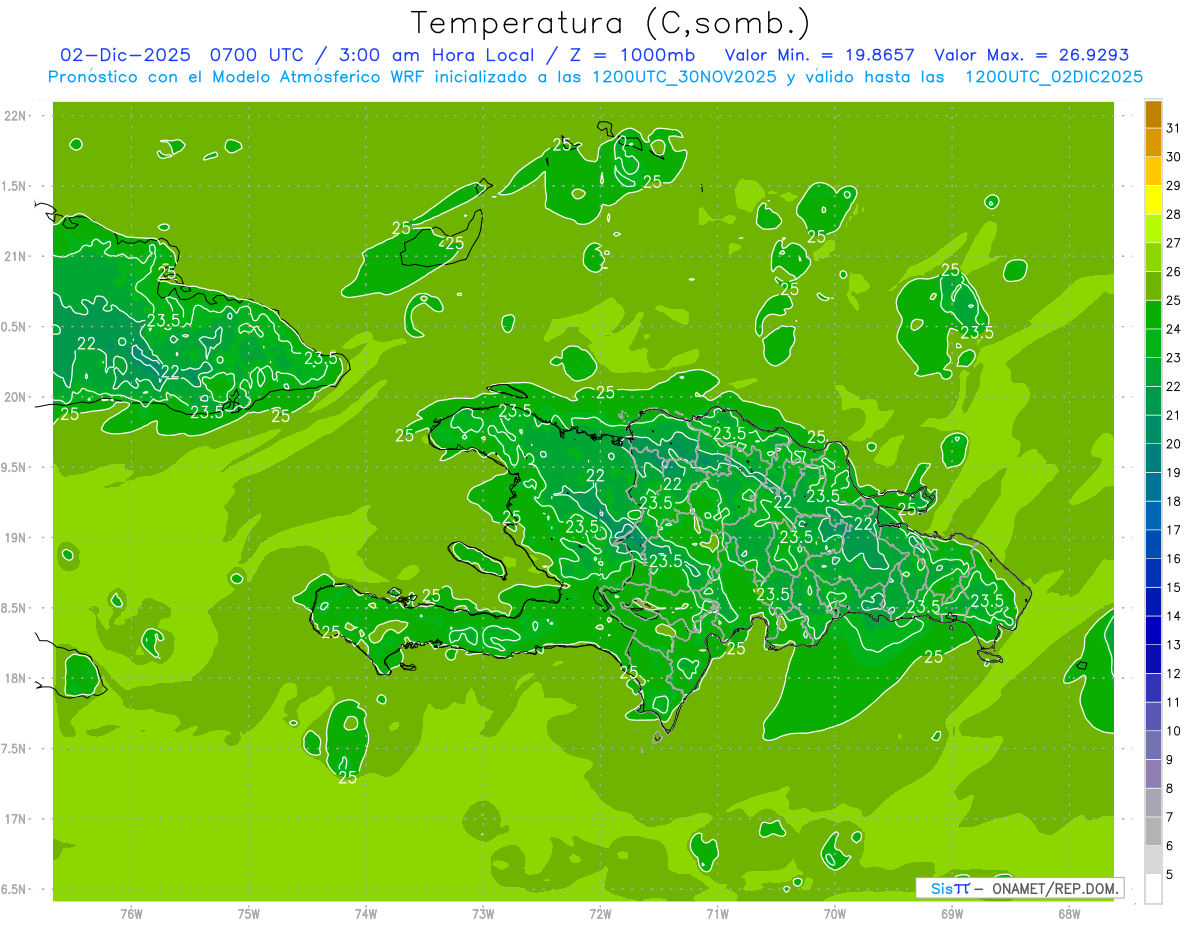The width and height of the screenshot is (1200, 927).
Task: Click the orange swatch between 30 and 31
Action: click(1153, 143)
